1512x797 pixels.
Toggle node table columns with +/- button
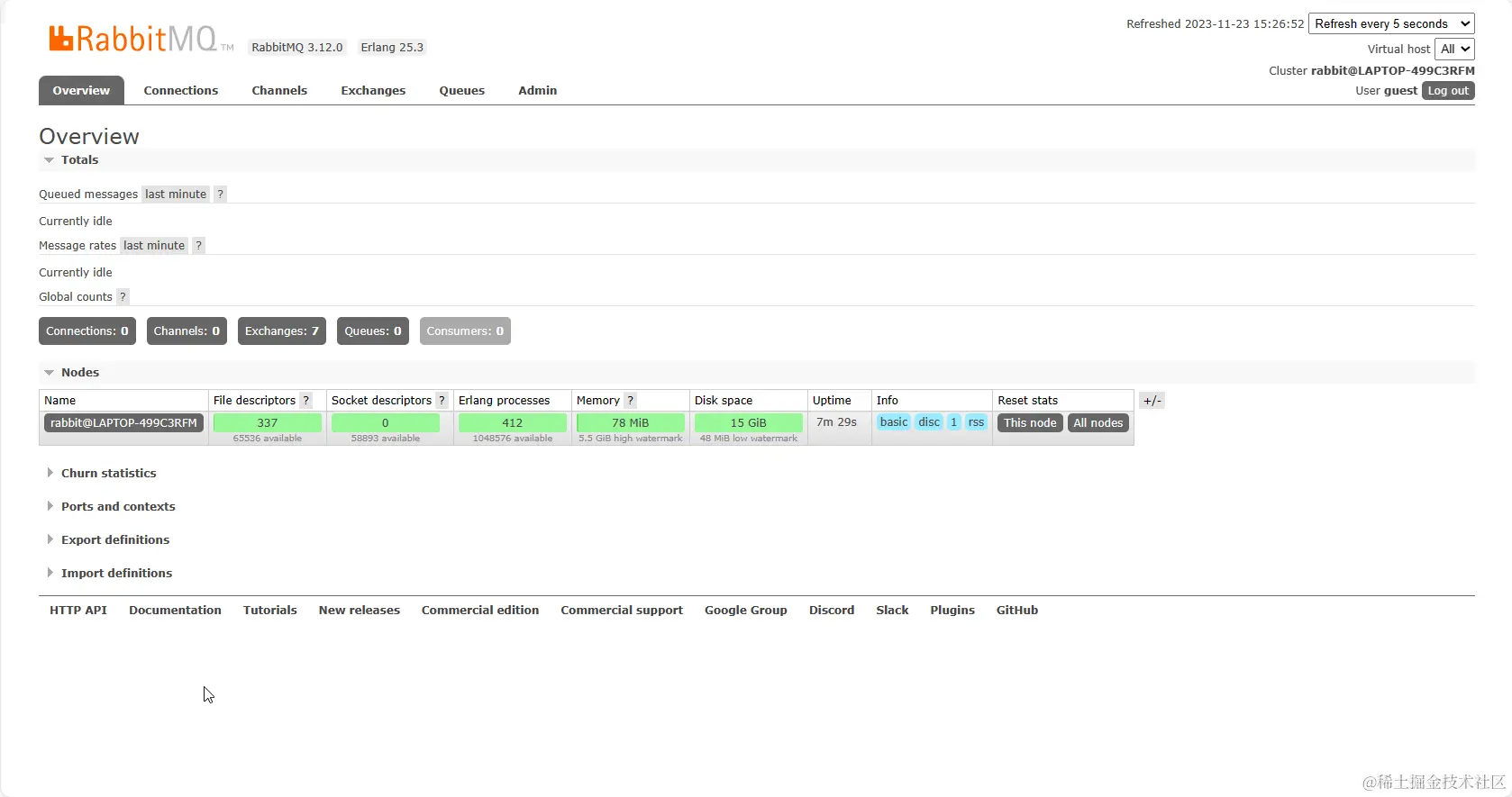tap(1152, 401)
